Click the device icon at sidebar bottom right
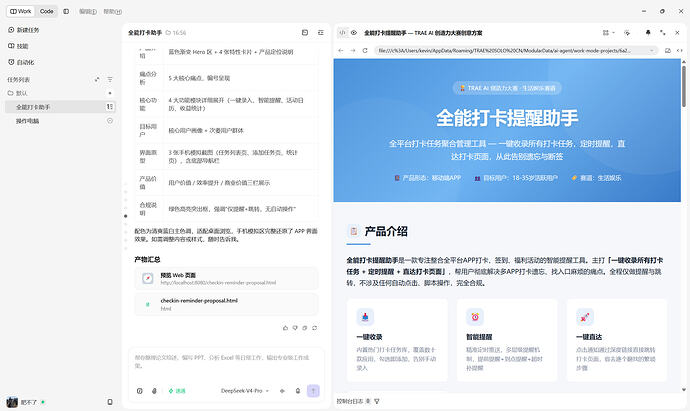Viewport: 690px width, 411px height. pyautogui.click(x=110, y=402)
